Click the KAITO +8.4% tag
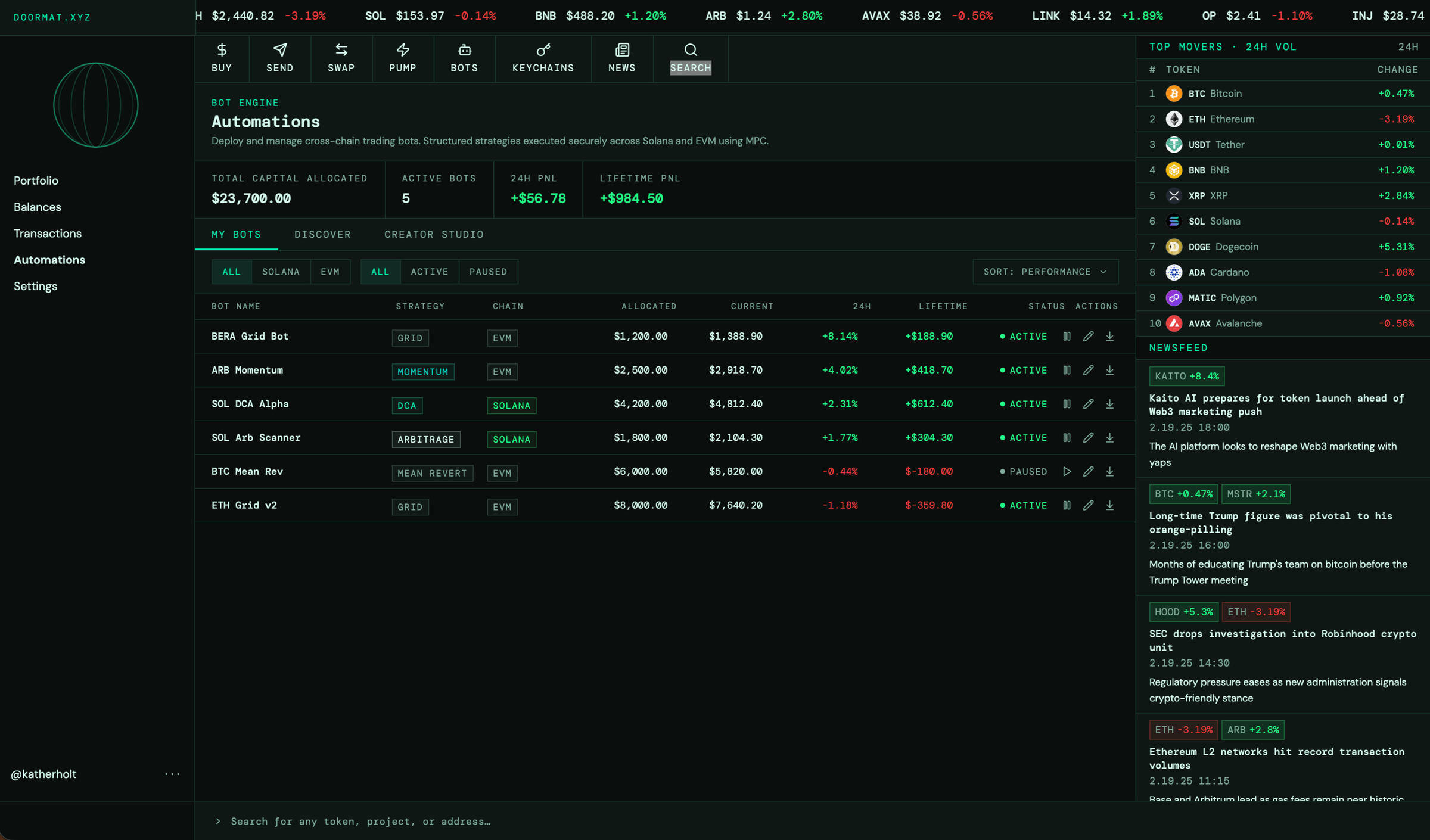Image resolution: width=1430 pixels, height=840 pixels. (x=1186, y=376)
